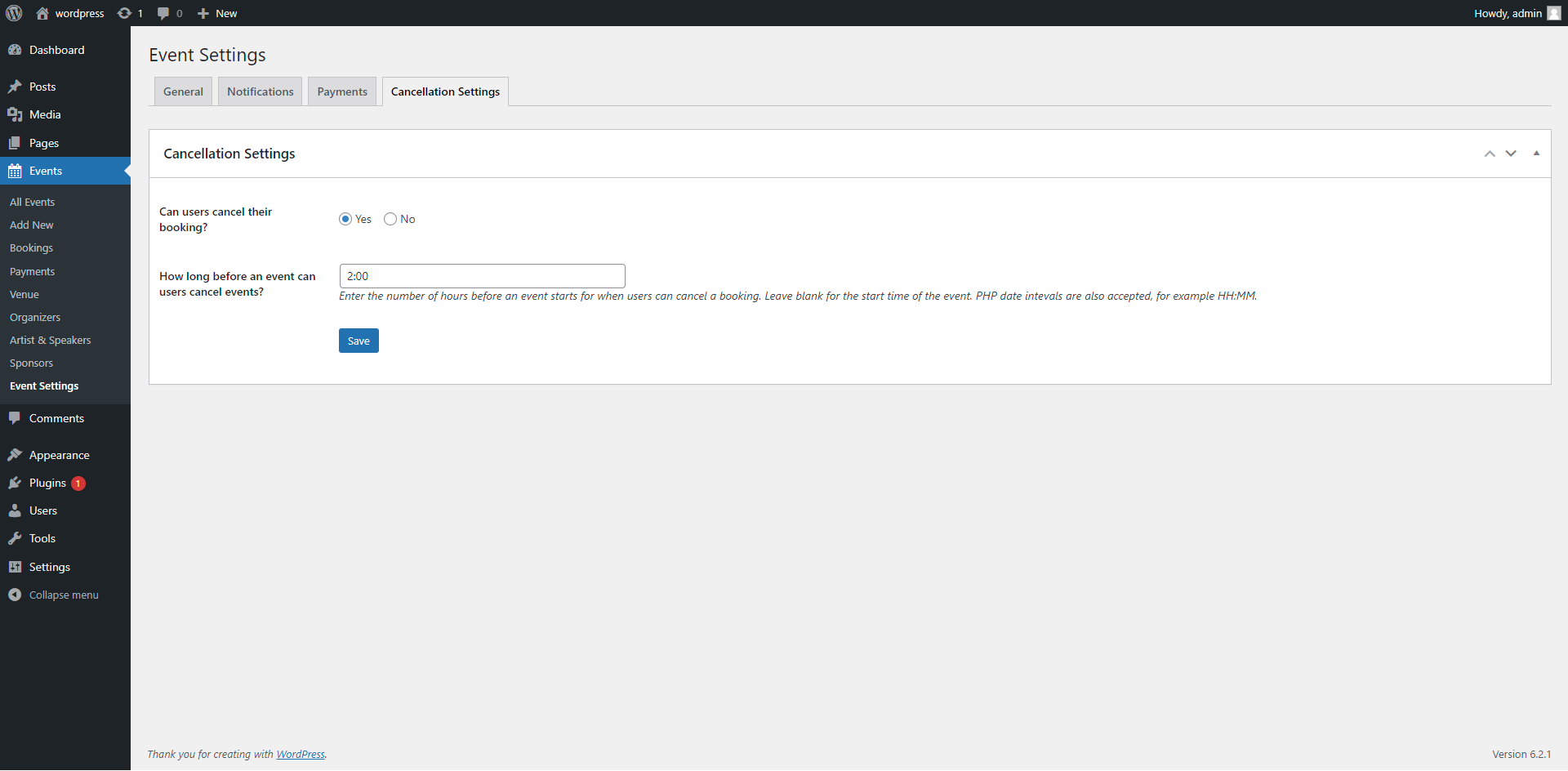Click the 'Can users cancel their booking?' label
The height and width of the screenshot is (771, 1568).
(x=216, y=219)
